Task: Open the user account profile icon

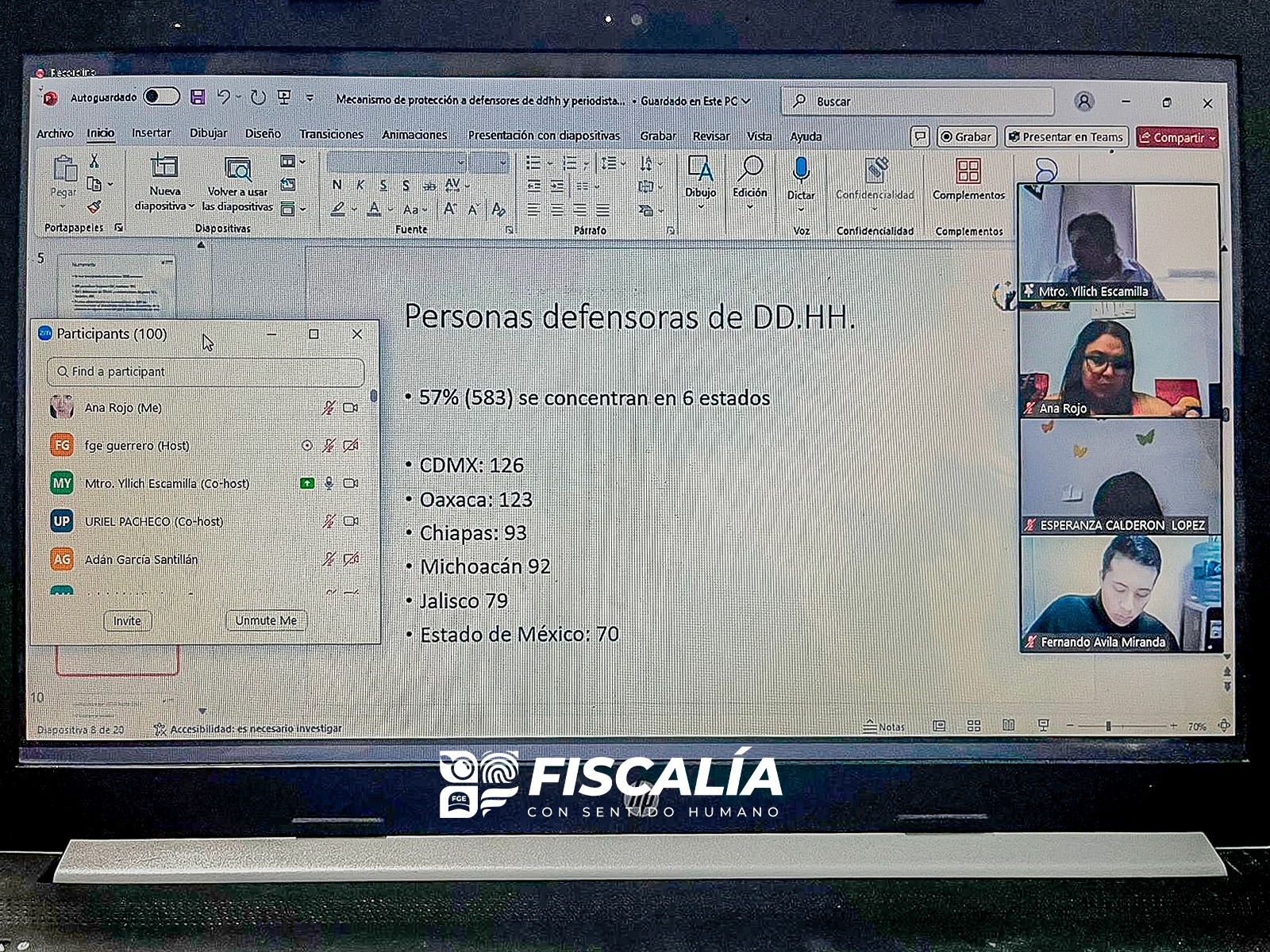Action: coord(1083,102)
